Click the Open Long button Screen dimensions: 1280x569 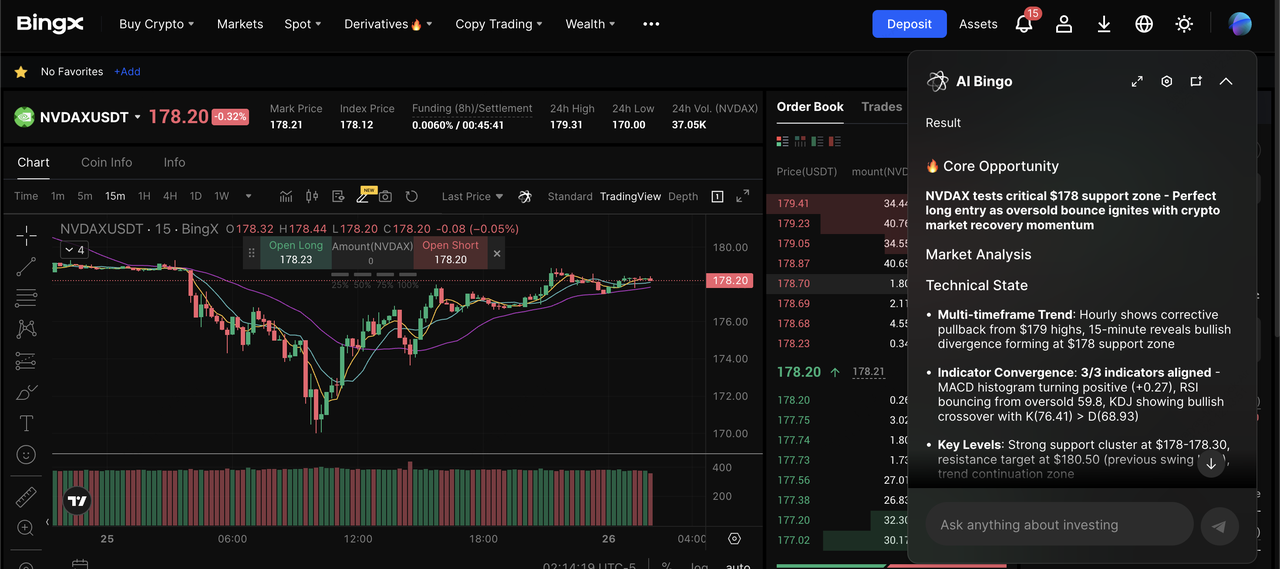point(296,252)
